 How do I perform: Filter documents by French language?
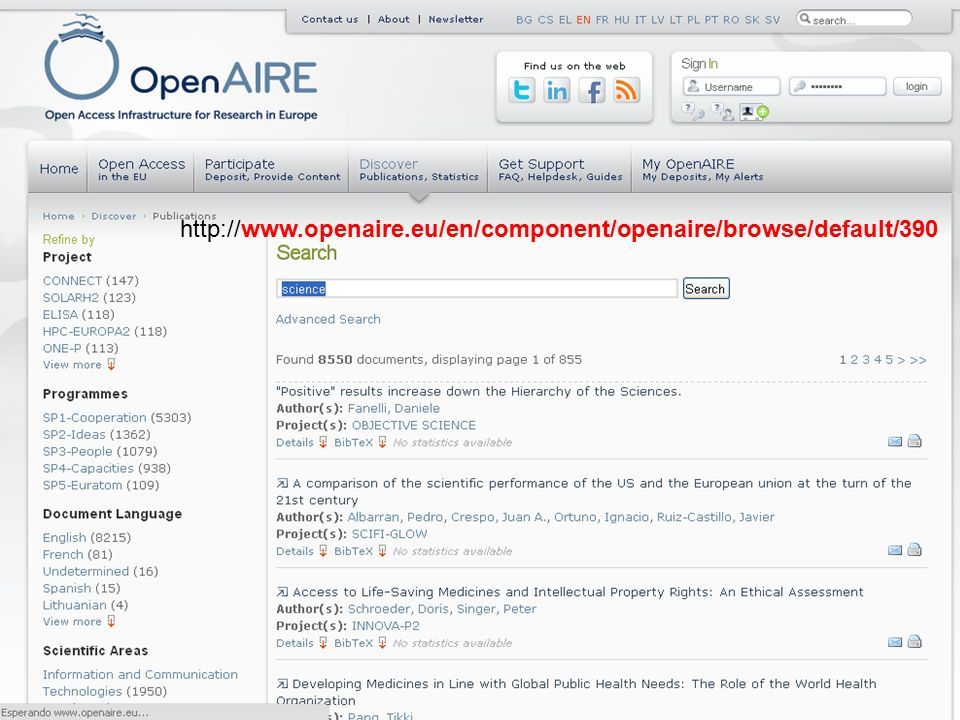pyautogui.click(x=62, y=554)
